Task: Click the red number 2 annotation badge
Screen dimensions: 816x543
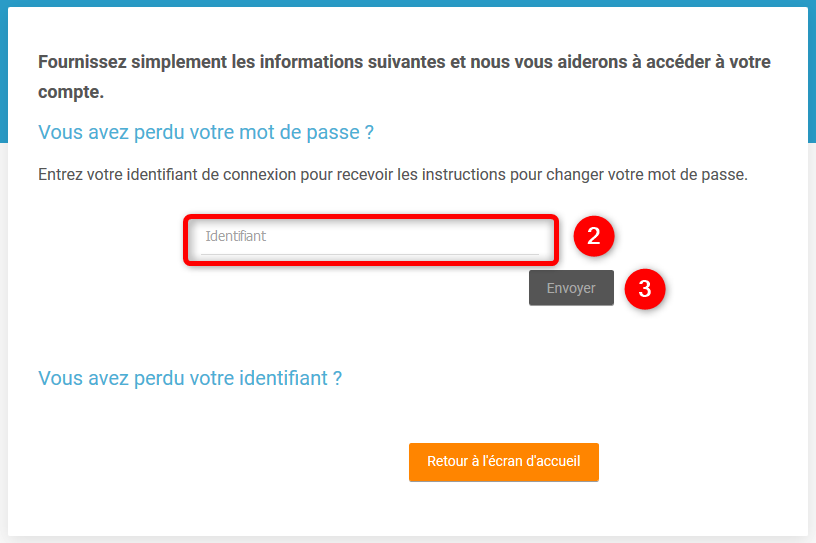Action: 593,237
